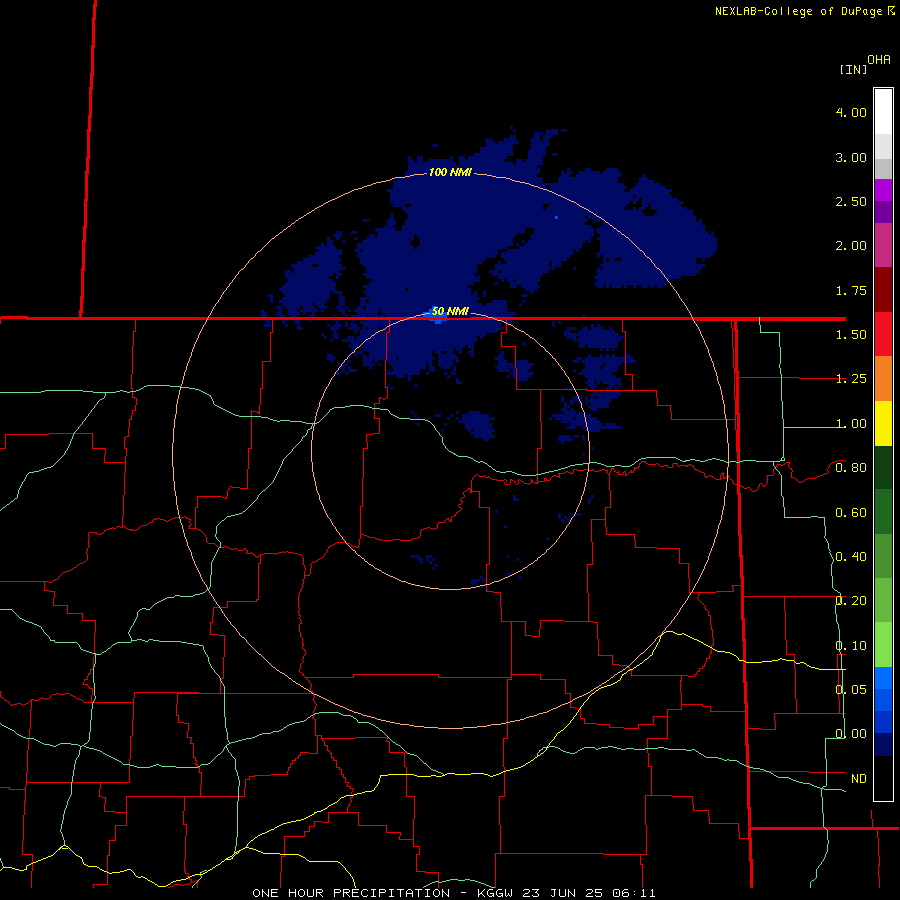Viewport: 900px width, 900px height.
Task: Click the OHA product label above legend
Action: pos(879,60)
